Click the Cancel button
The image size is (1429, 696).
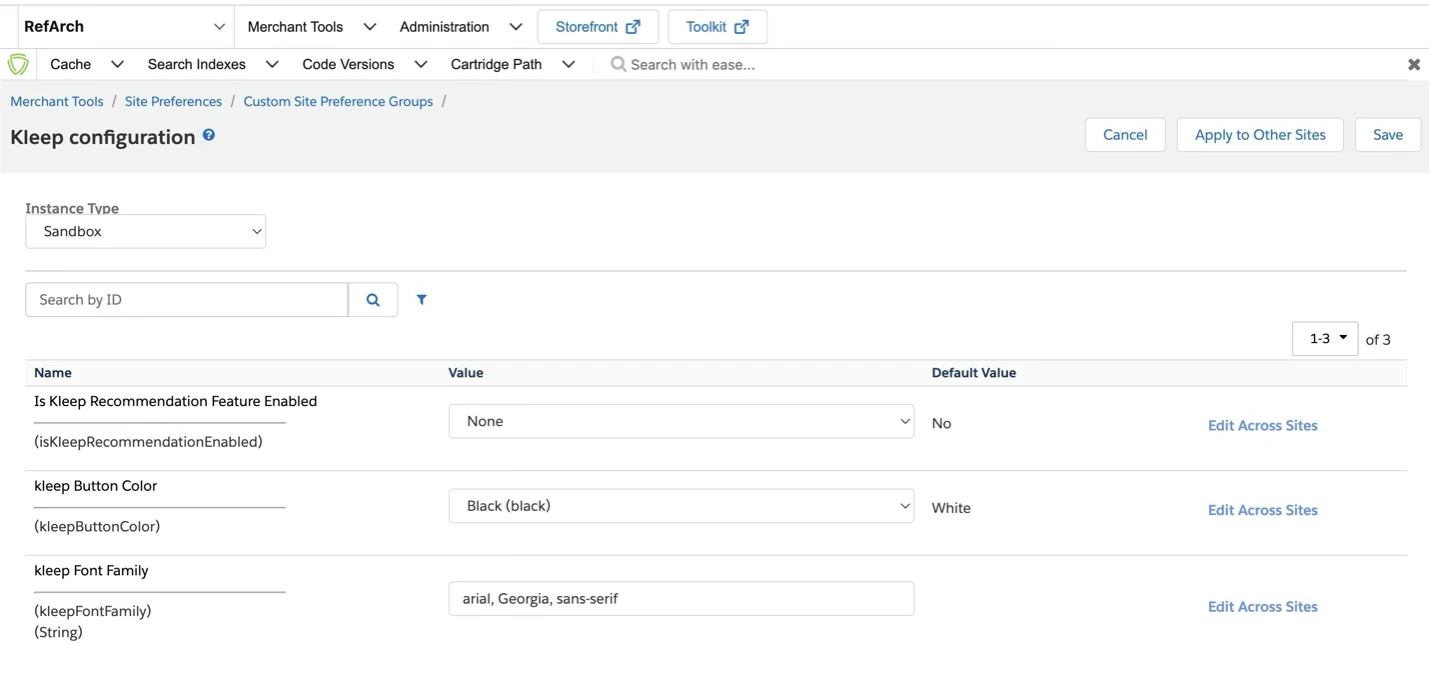tap(1125, 135)
